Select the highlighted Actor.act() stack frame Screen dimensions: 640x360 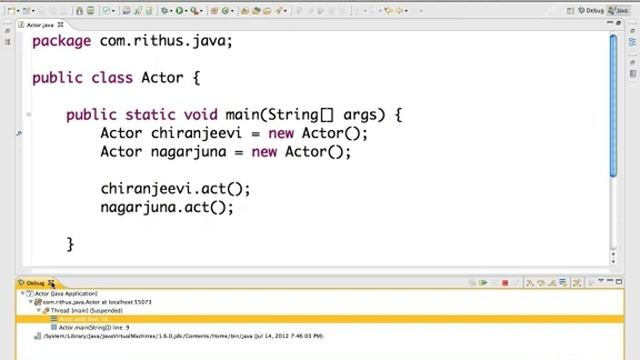click(x=320, y=319)
